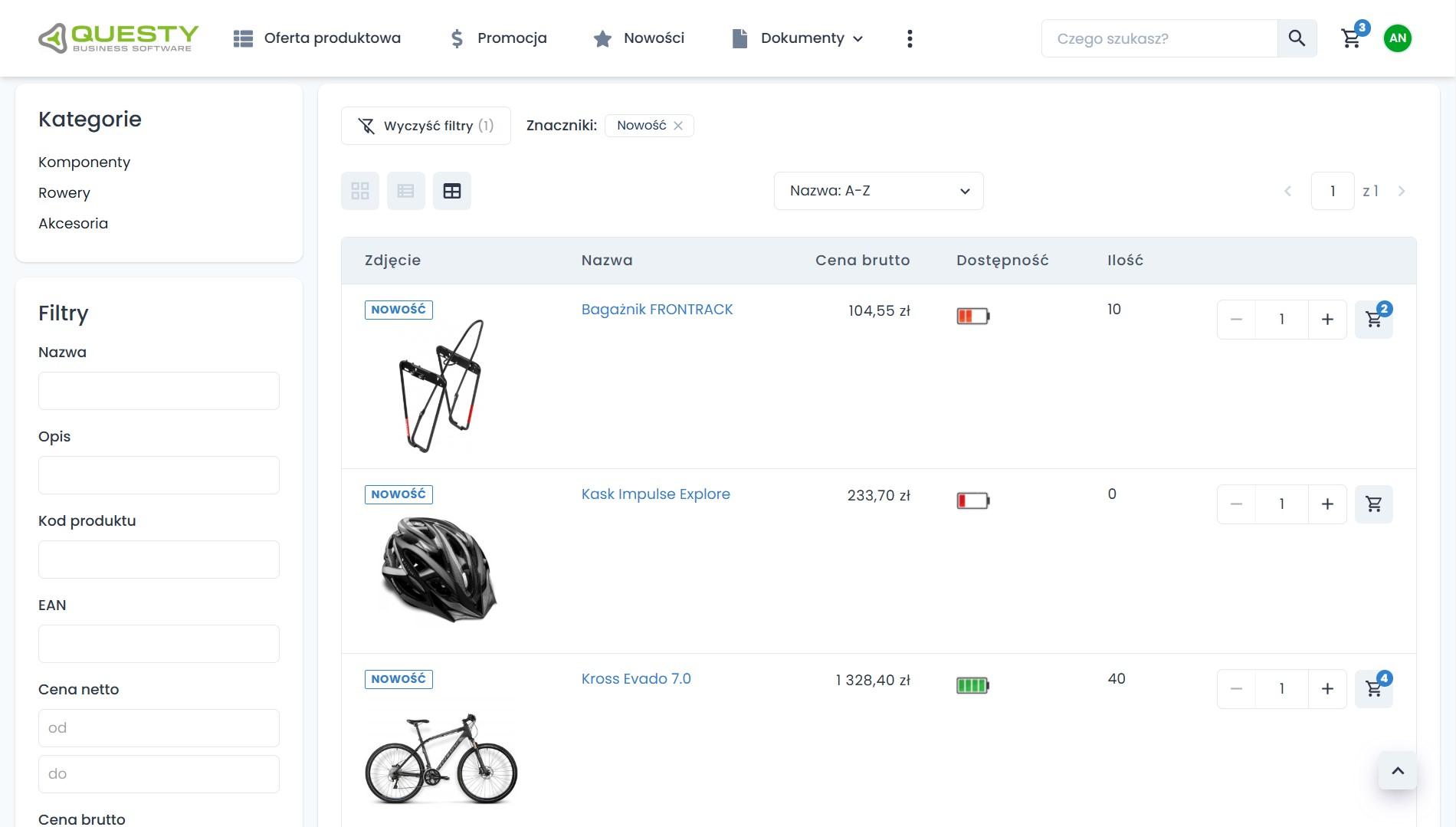This screenshot has height=827, width=1456.
Task: Click quantity field for Bagażnik FRONTRACK
Action: click(x=1282, y=320)
